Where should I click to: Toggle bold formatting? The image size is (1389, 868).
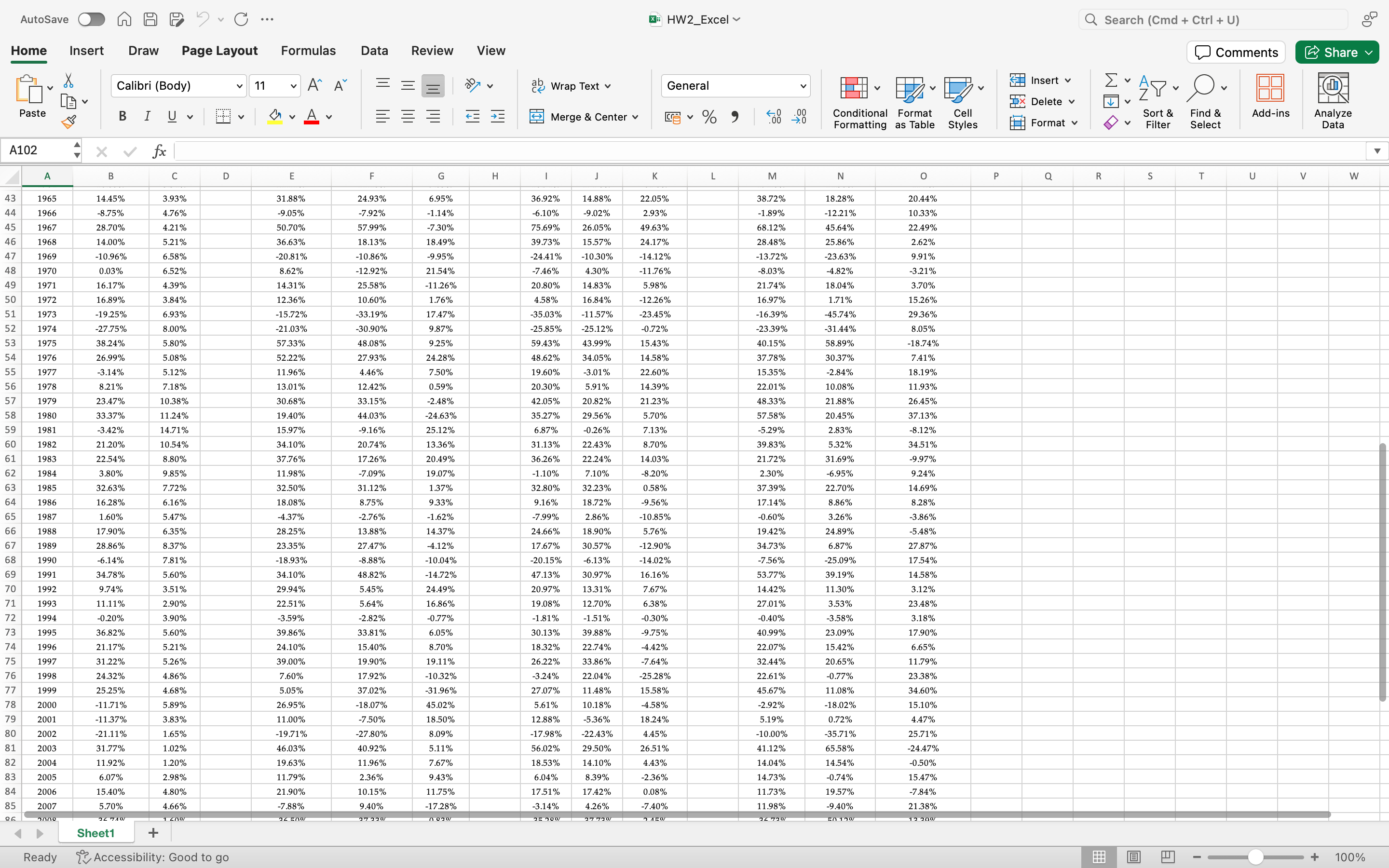[x=122, y=117]
